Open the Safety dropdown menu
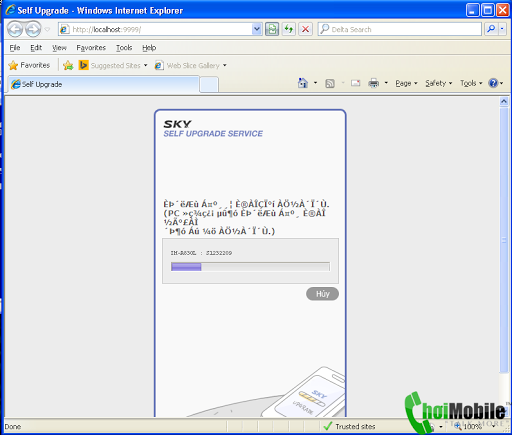 click(438, 83)
